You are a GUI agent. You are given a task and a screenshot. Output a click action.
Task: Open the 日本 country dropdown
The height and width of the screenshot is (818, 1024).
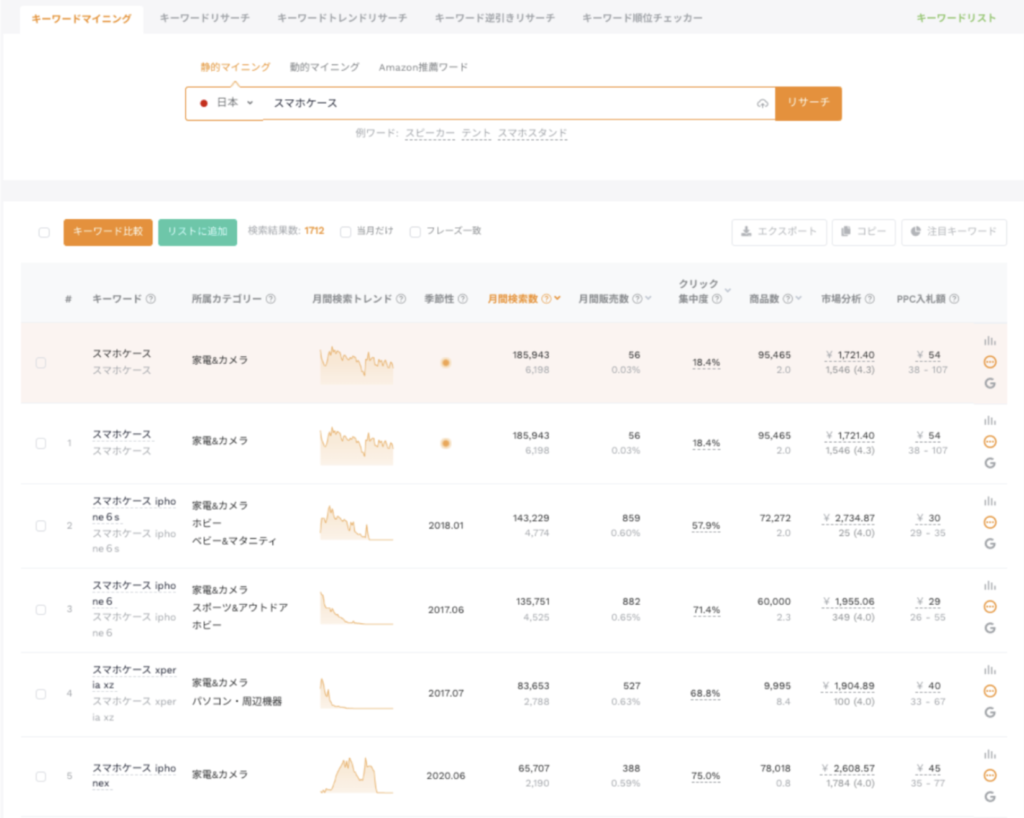[227, 103]
